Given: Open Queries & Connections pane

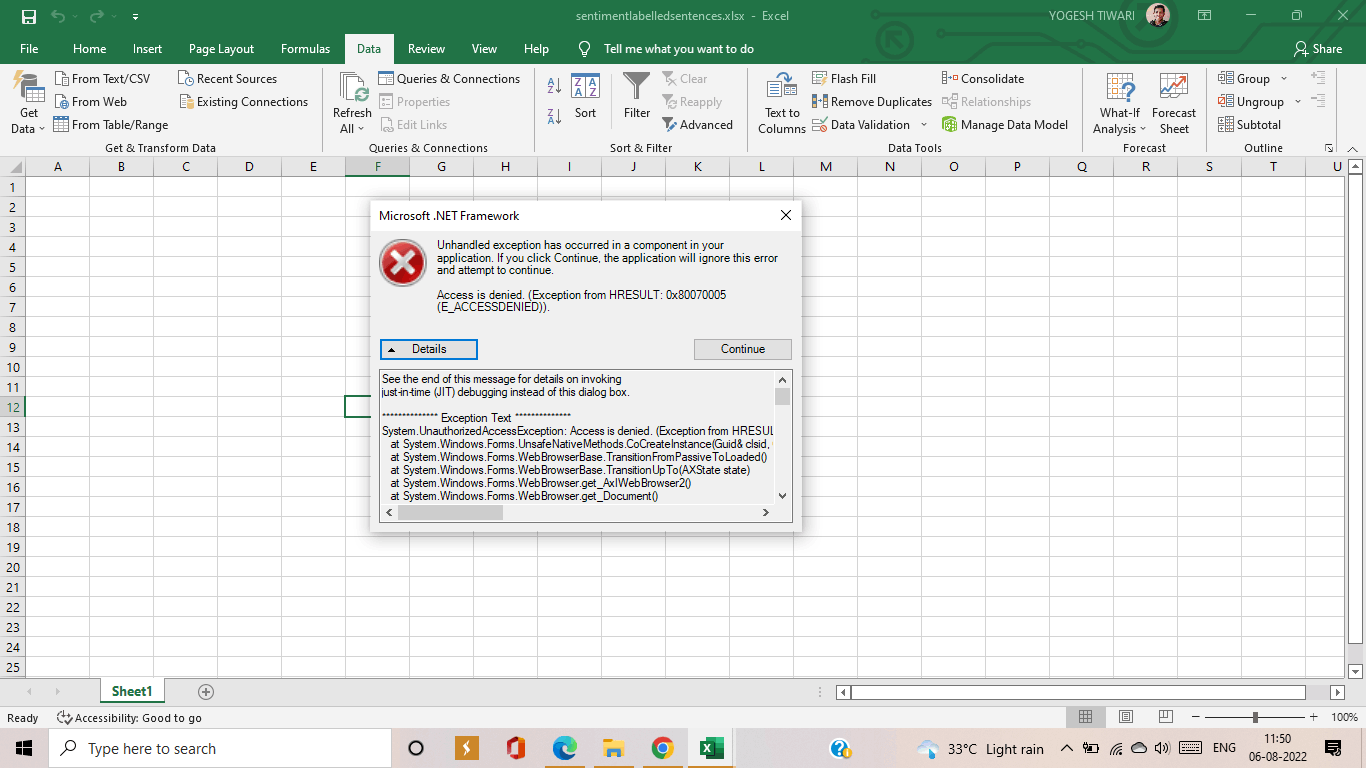Looking at the screenshot, I should [x=450, y=78].
